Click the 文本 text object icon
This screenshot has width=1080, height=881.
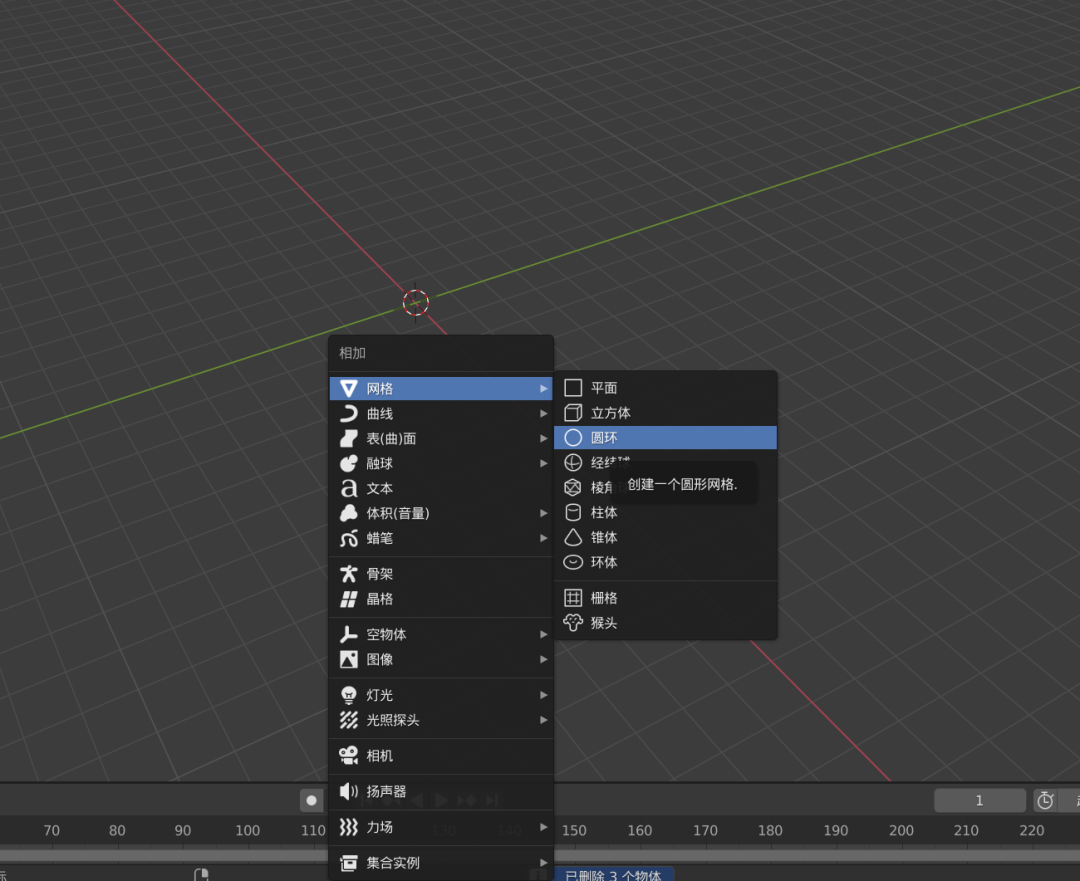(x=349, y=488)
